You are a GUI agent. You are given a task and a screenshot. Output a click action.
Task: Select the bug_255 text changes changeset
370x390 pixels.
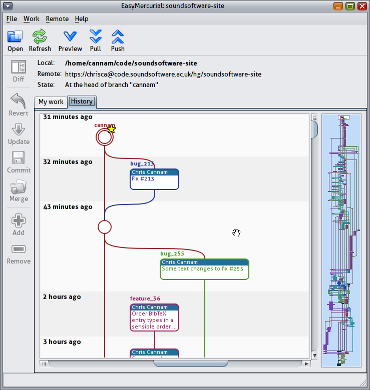204,269
